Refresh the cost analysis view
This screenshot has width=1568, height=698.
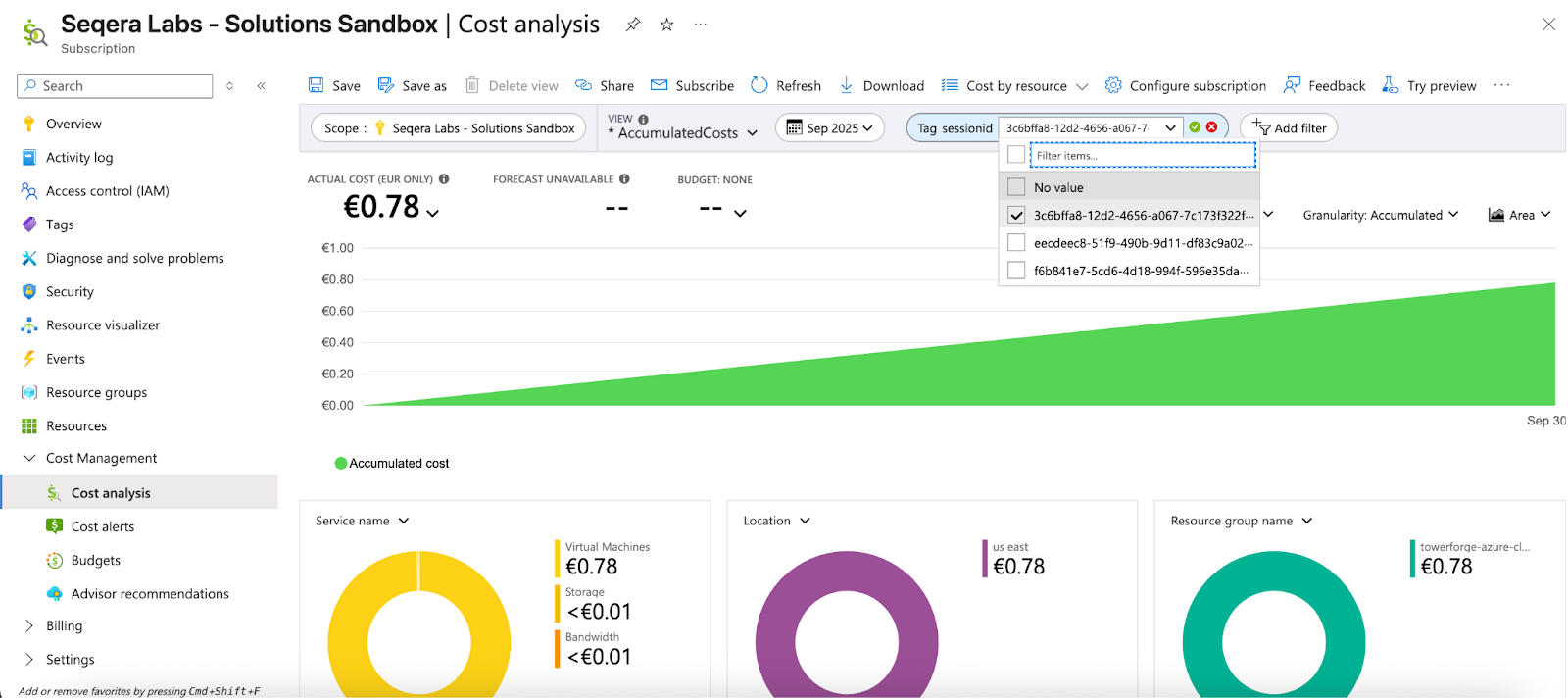(x=786, y=85)
